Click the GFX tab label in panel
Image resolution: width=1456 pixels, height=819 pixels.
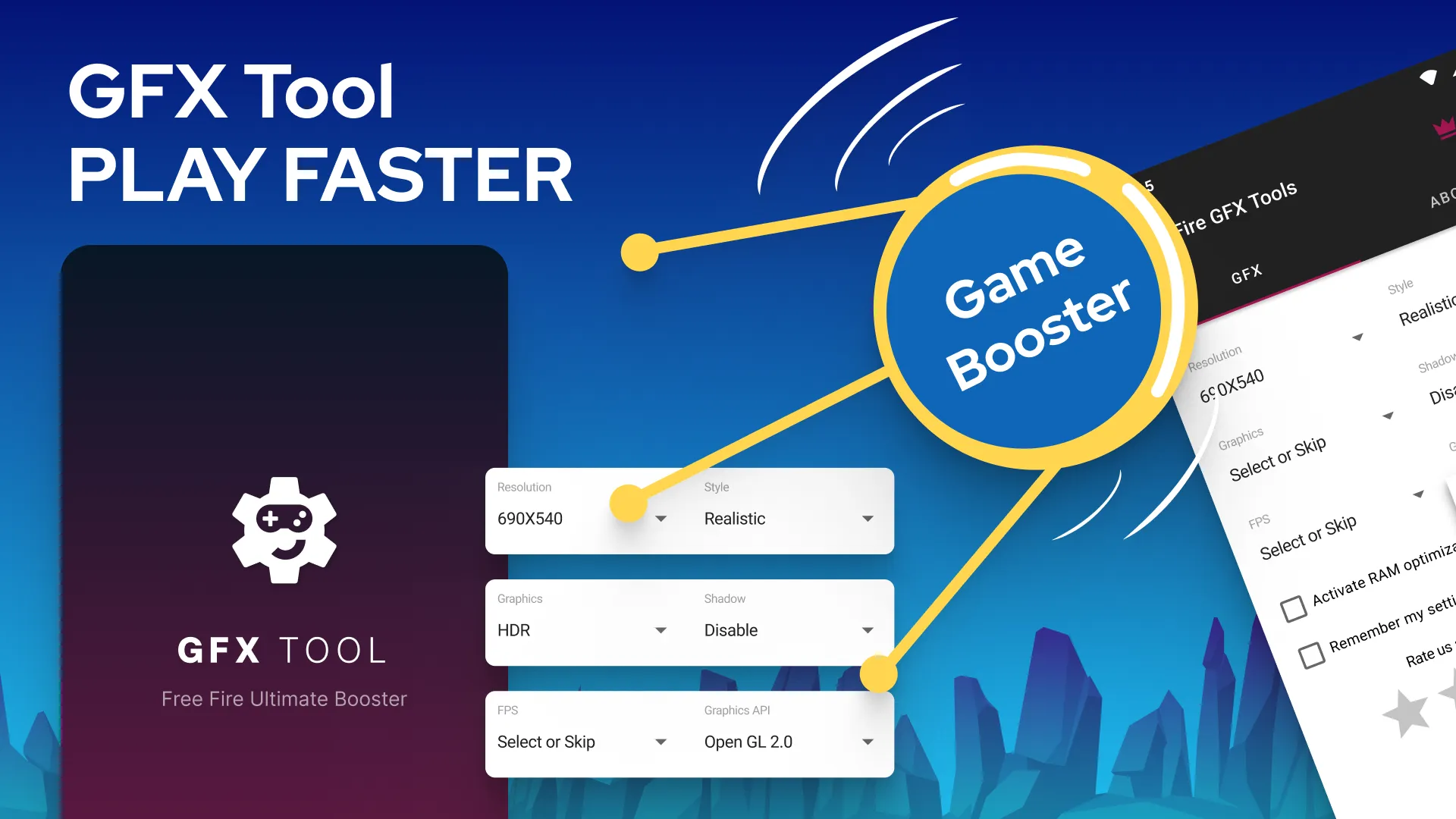coord(1247,272)
